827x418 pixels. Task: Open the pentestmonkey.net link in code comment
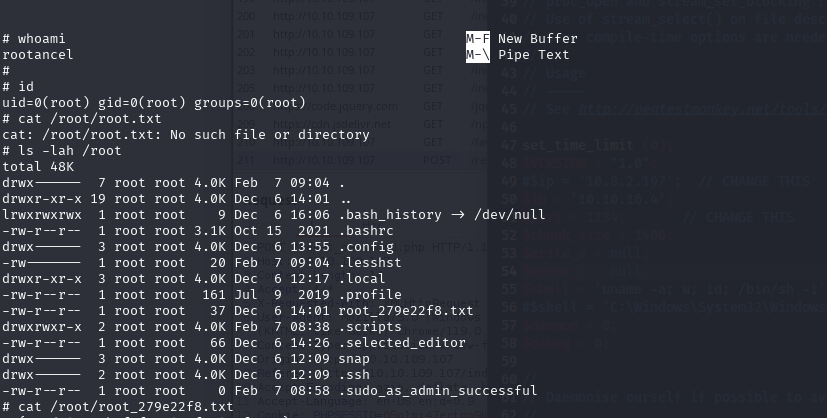click(x=703, y=109)
